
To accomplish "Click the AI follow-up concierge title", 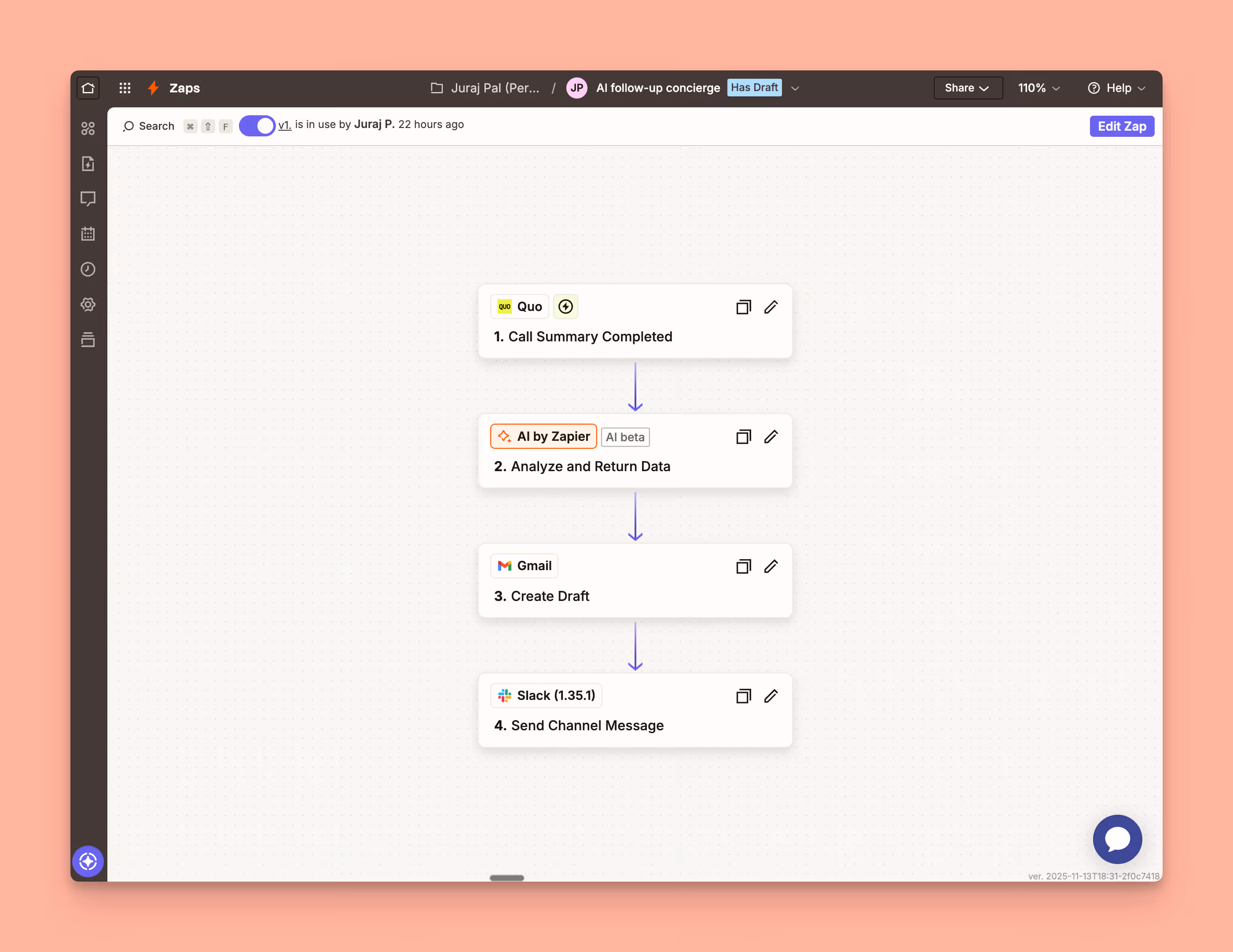I will 658,88.
